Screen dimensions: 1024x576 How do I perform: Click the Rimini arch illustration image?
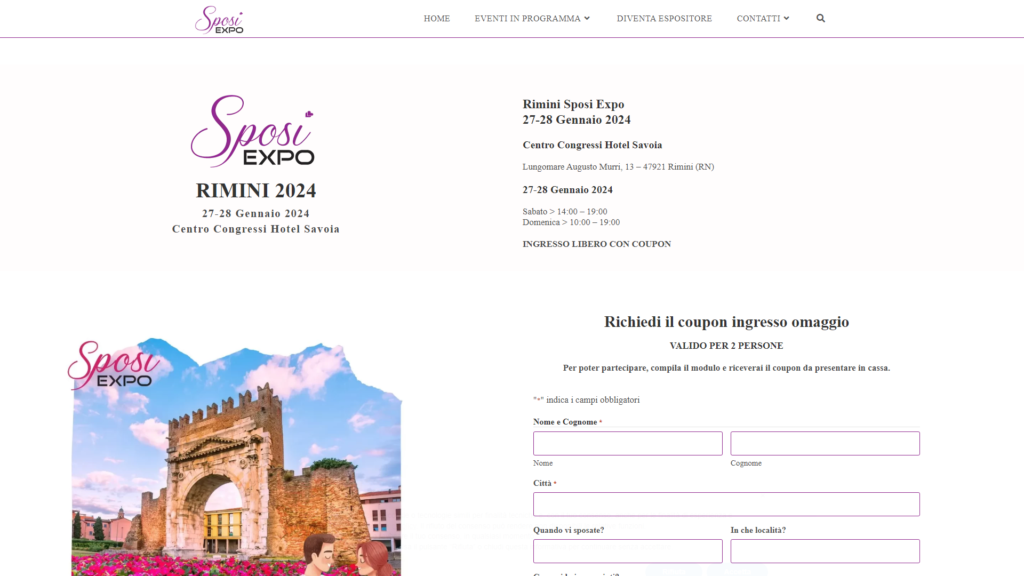pos(235,457)
